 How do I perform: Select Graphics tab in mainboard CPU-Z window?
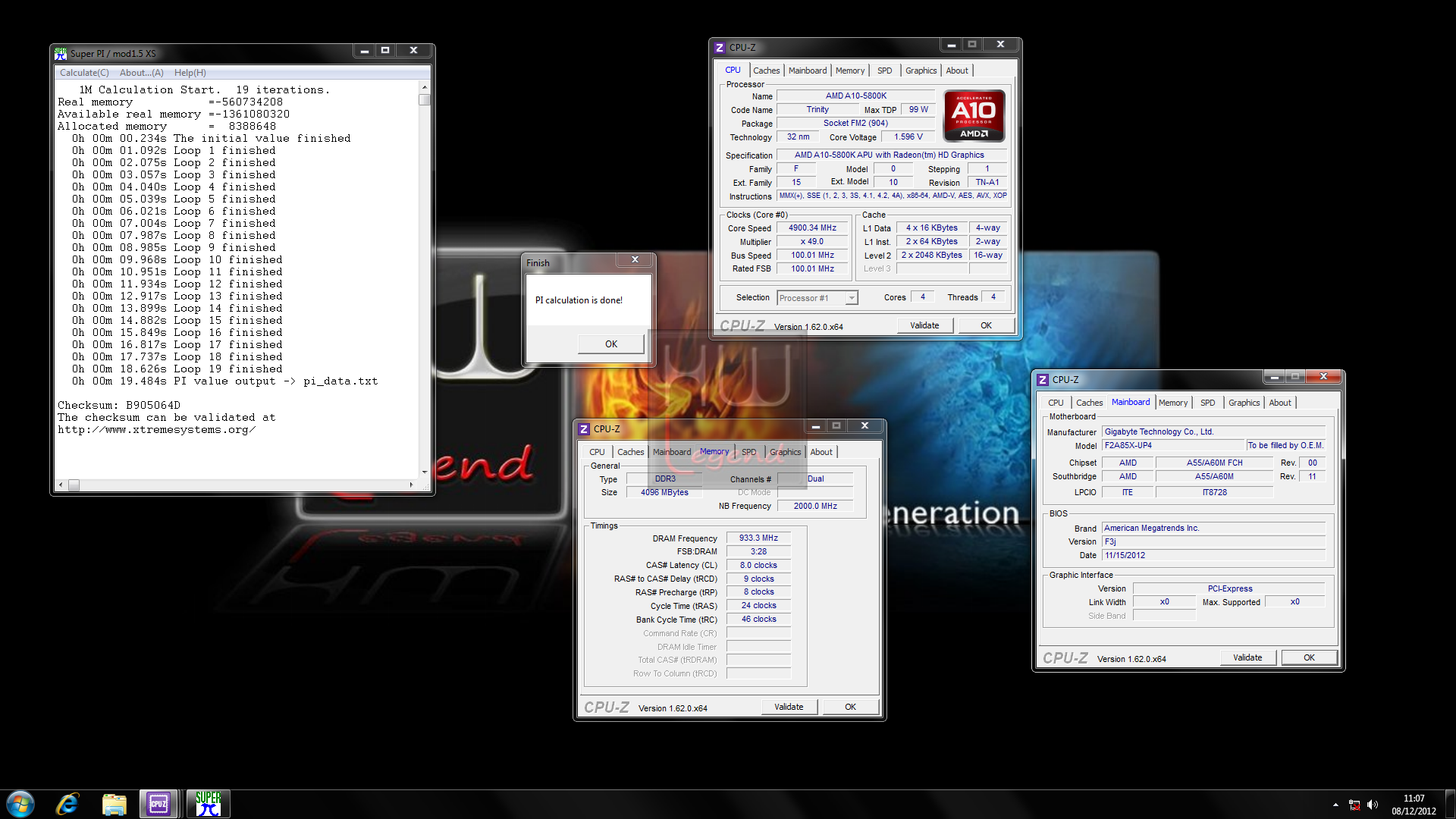click(x=1244, y=403)
